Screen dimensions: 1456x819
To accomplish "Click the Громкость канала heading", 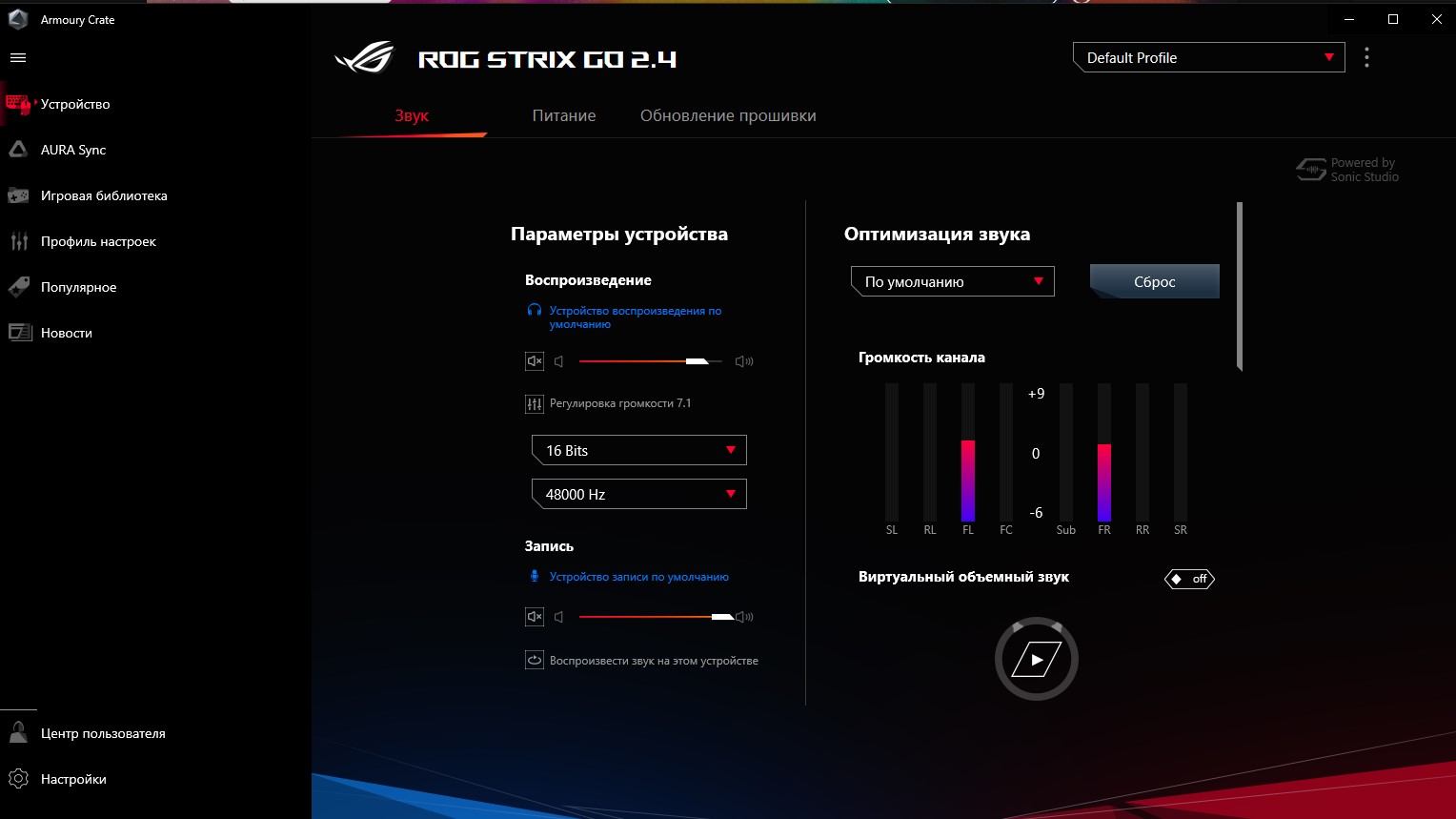I will 921,358.
